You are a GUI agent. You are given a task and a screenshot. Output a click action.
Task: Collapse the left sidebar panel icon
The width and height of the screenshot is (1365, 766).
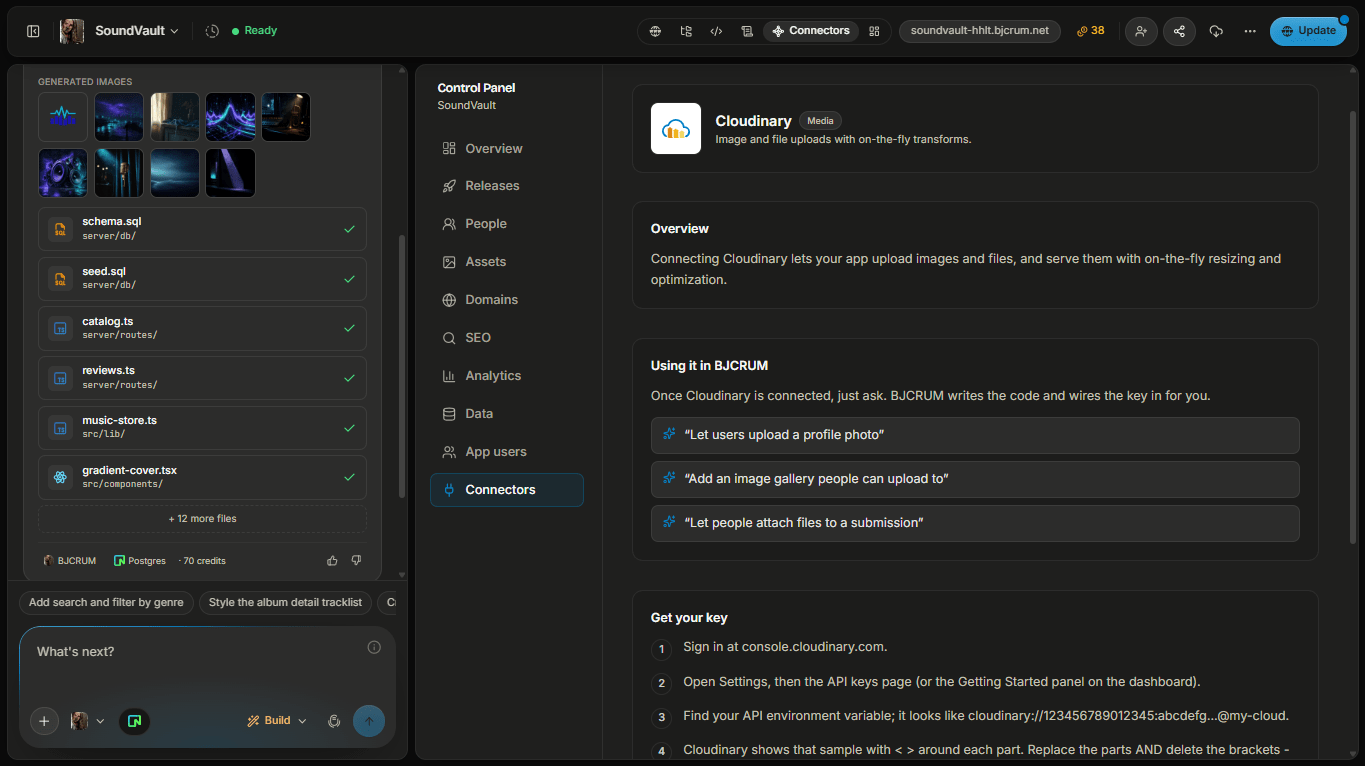point(33,31)
